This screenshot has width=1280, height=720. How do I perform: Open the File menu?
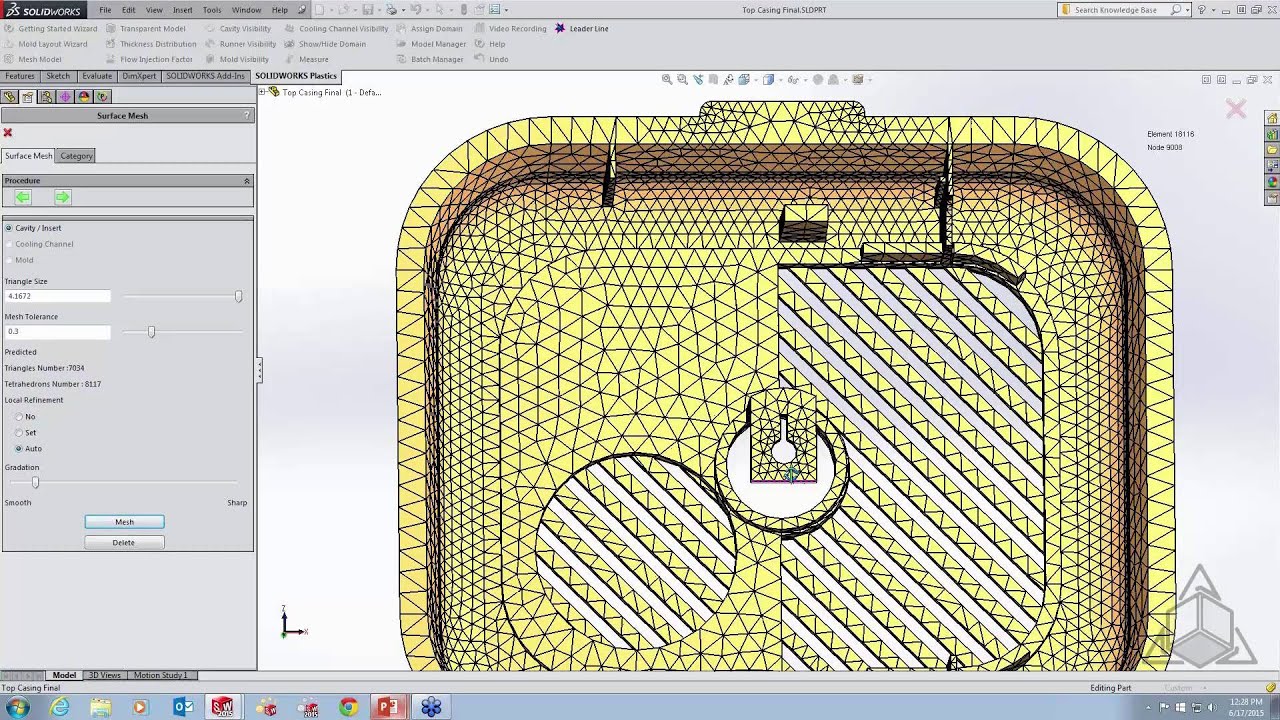point(105,10)
